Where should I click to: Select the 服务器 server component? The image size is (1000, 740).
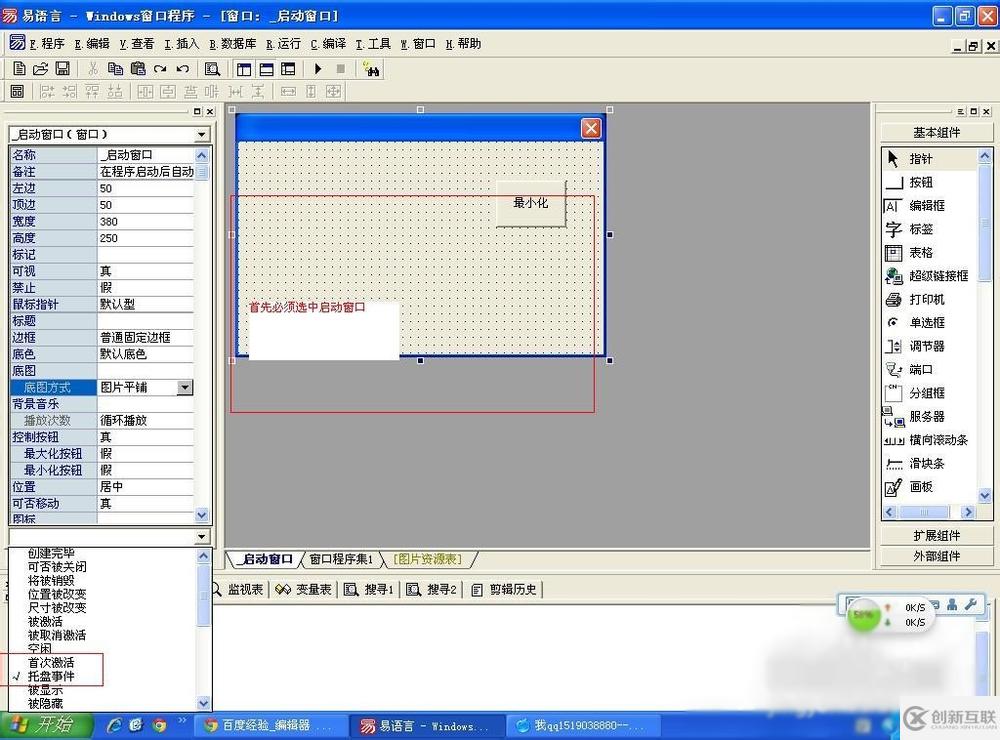click(x=929, y=417)
